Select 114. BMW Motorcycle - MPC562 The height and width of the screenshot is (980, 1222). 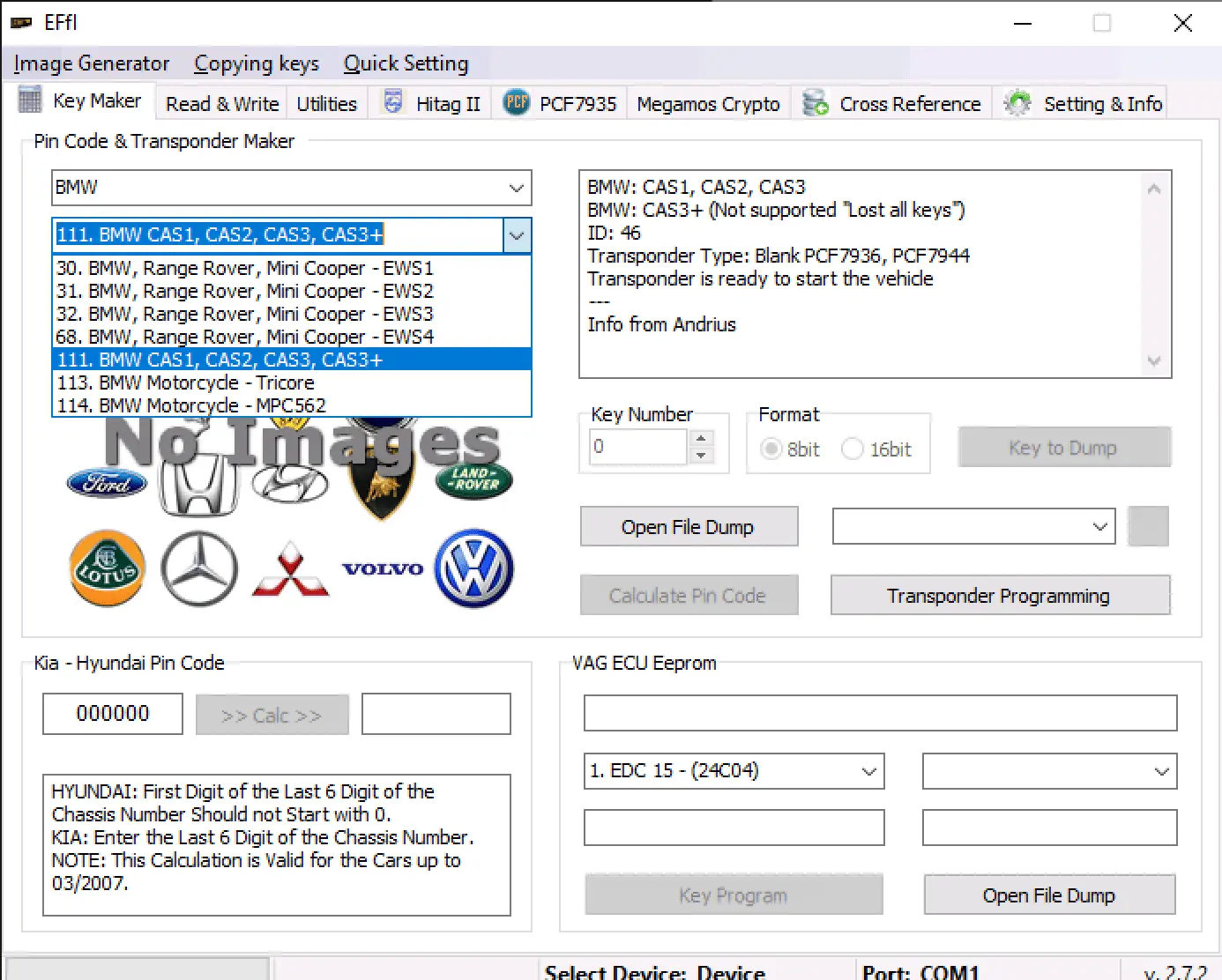(x=292, y=405)
